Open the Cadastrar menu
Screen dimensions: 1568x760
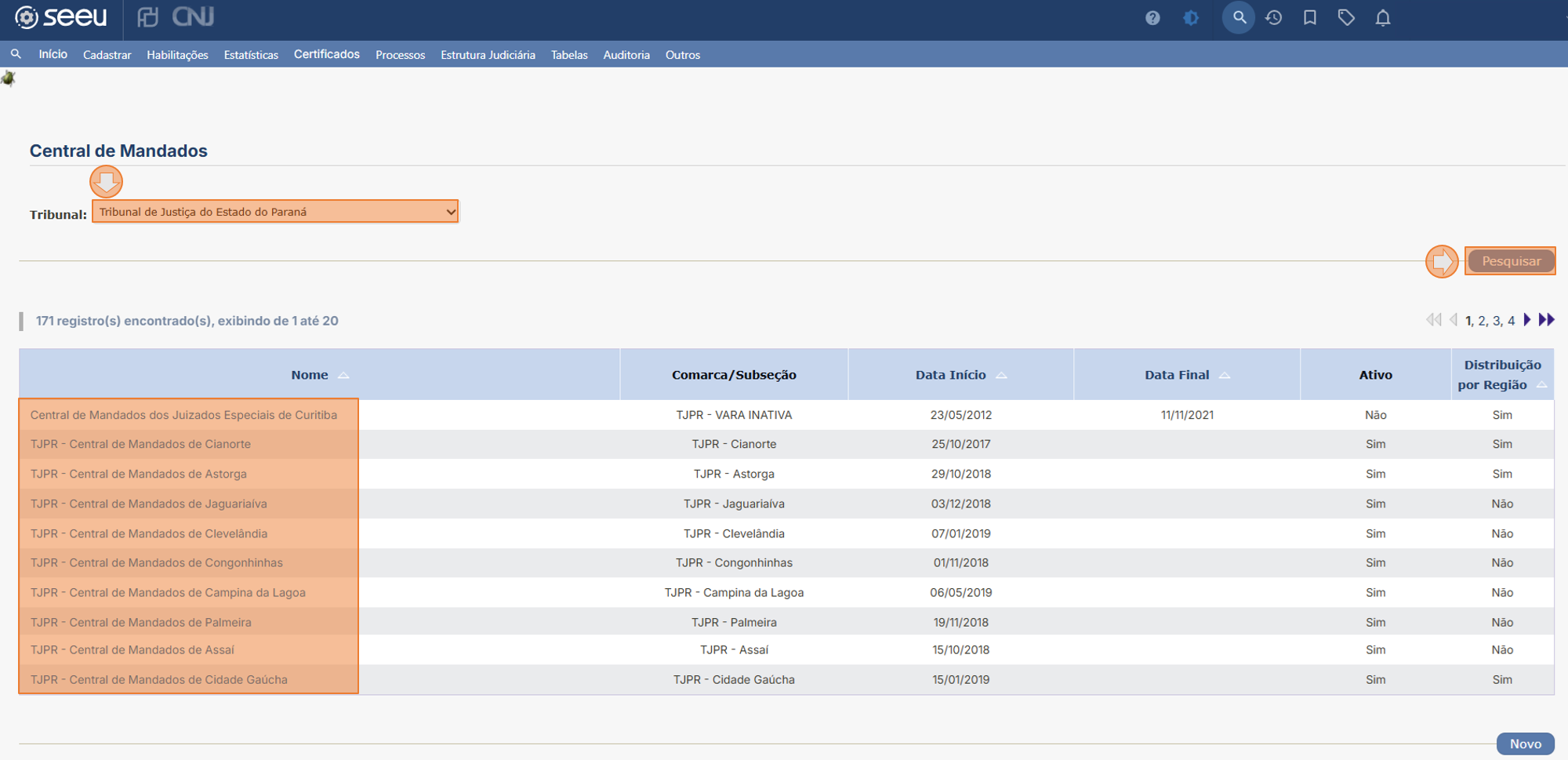tap(107, 55)
